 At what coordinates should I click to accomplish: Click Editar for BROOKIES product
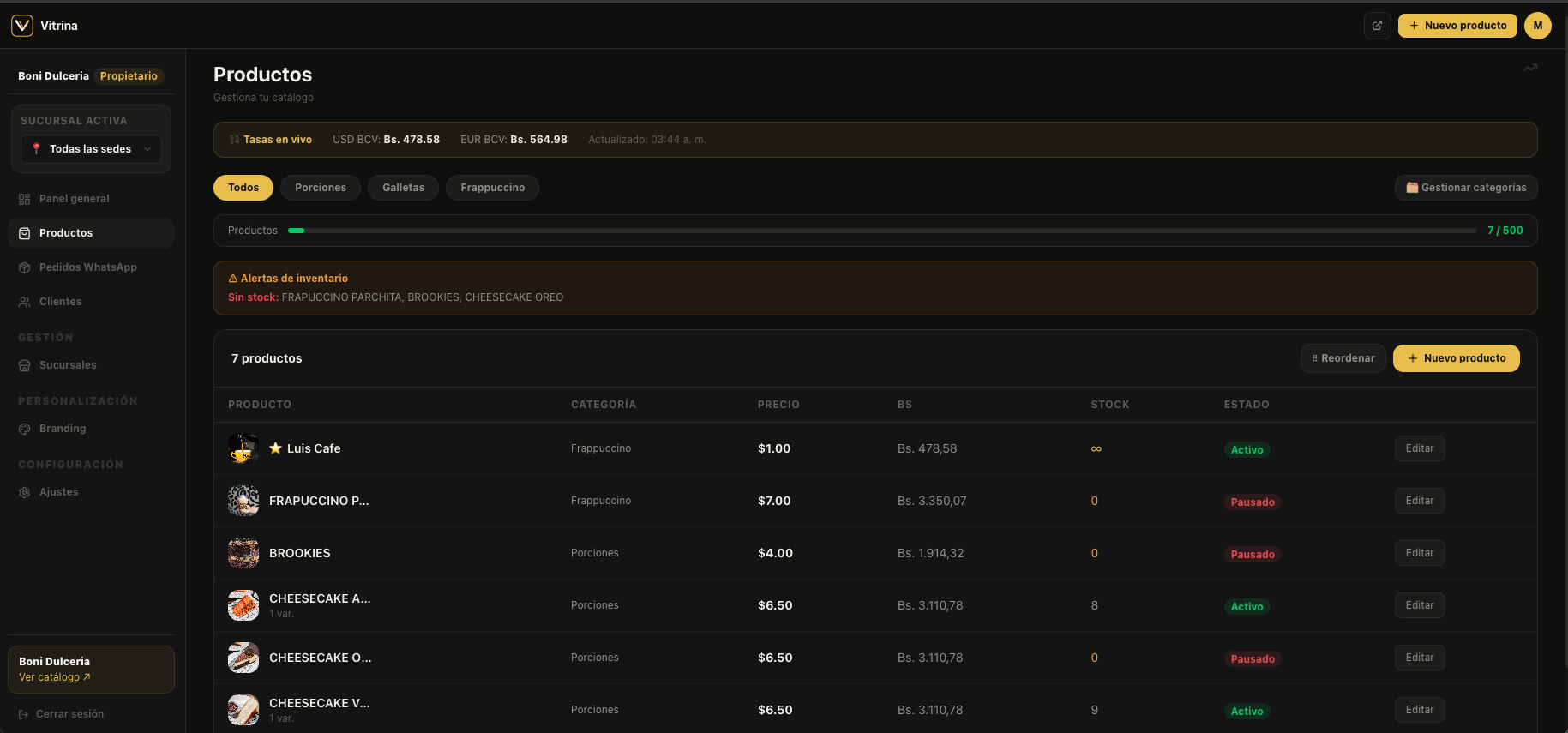pyautogui.click(x=1420, y=553)
